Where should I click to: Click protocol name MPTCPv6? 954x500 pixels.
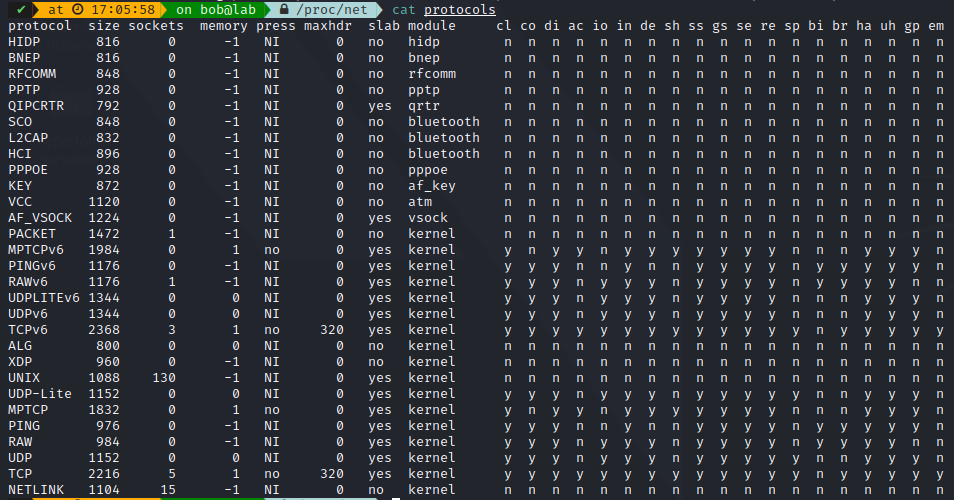(36, 250)
